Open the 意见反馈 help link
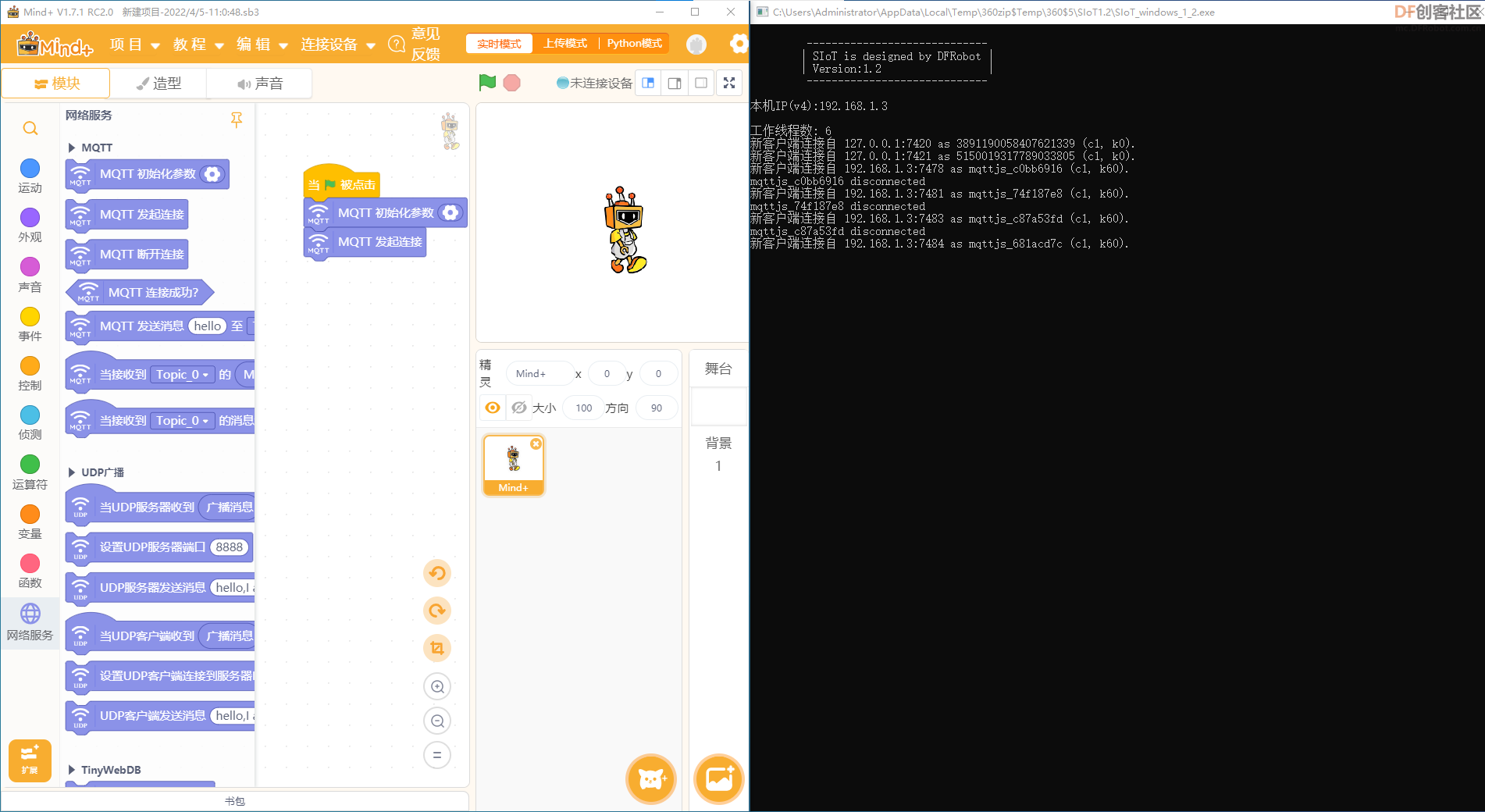 click(415, 44)
